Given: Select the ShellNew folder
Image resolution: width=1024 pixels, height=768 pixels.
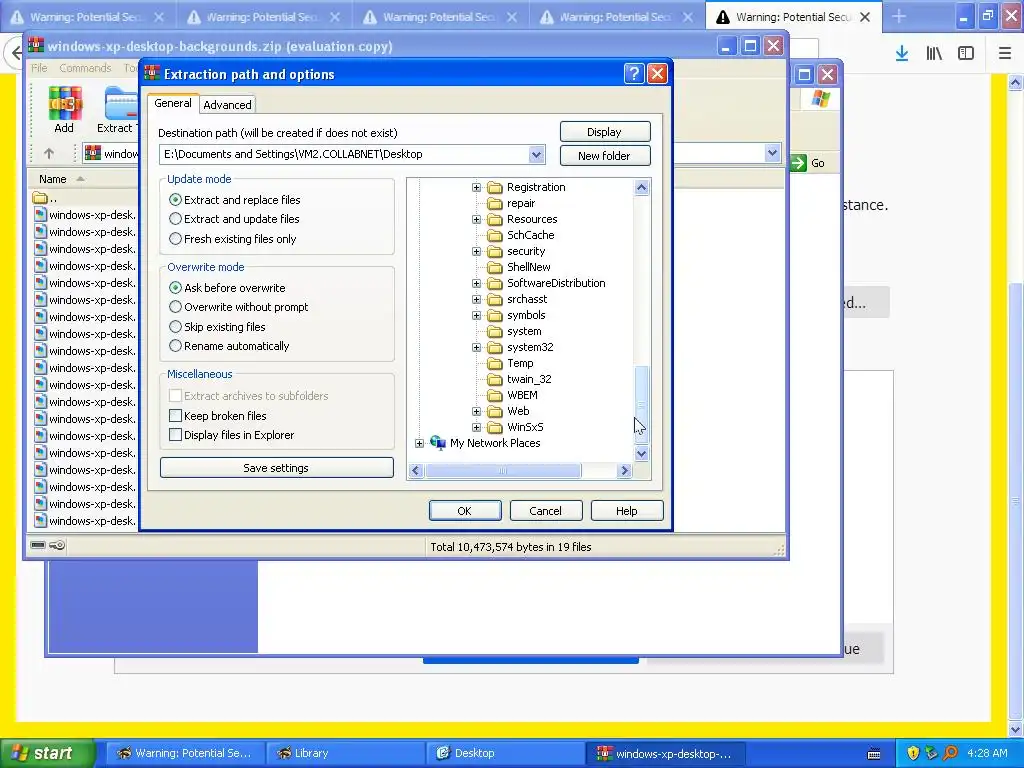Looking at the screenshot, I should [528, 267].
